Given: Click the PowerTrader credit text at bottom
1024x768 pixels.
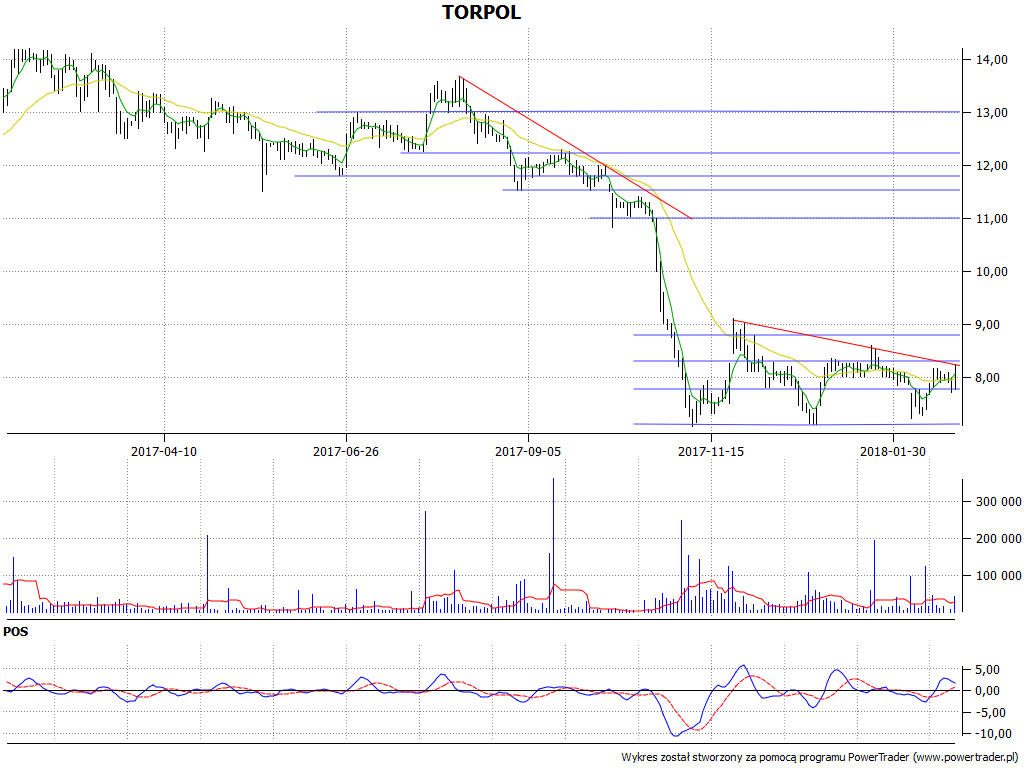Looking at the screenshot, I should point(821,758).
